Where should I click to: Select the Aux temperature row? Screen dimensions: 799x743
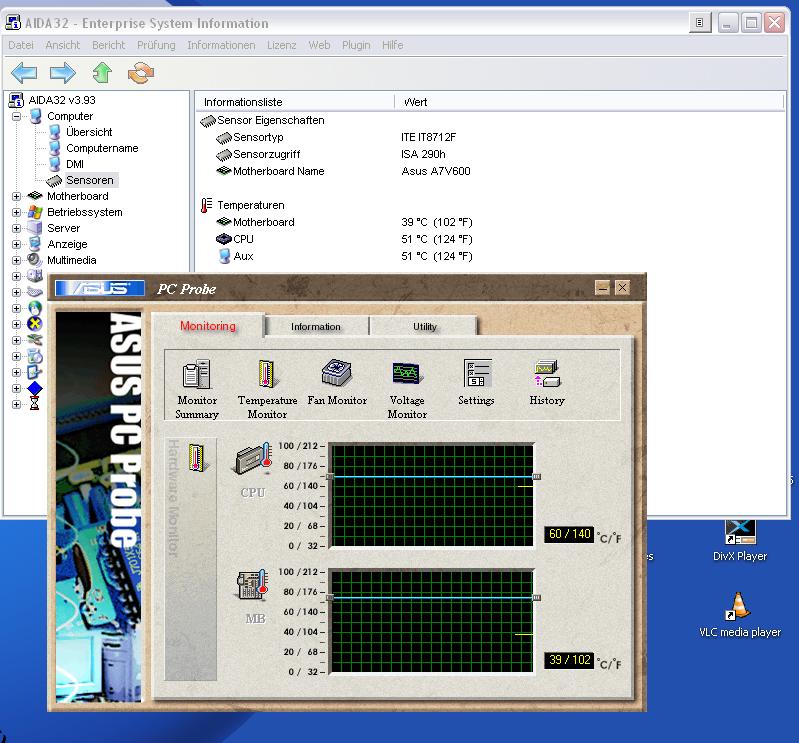point(345,256)
